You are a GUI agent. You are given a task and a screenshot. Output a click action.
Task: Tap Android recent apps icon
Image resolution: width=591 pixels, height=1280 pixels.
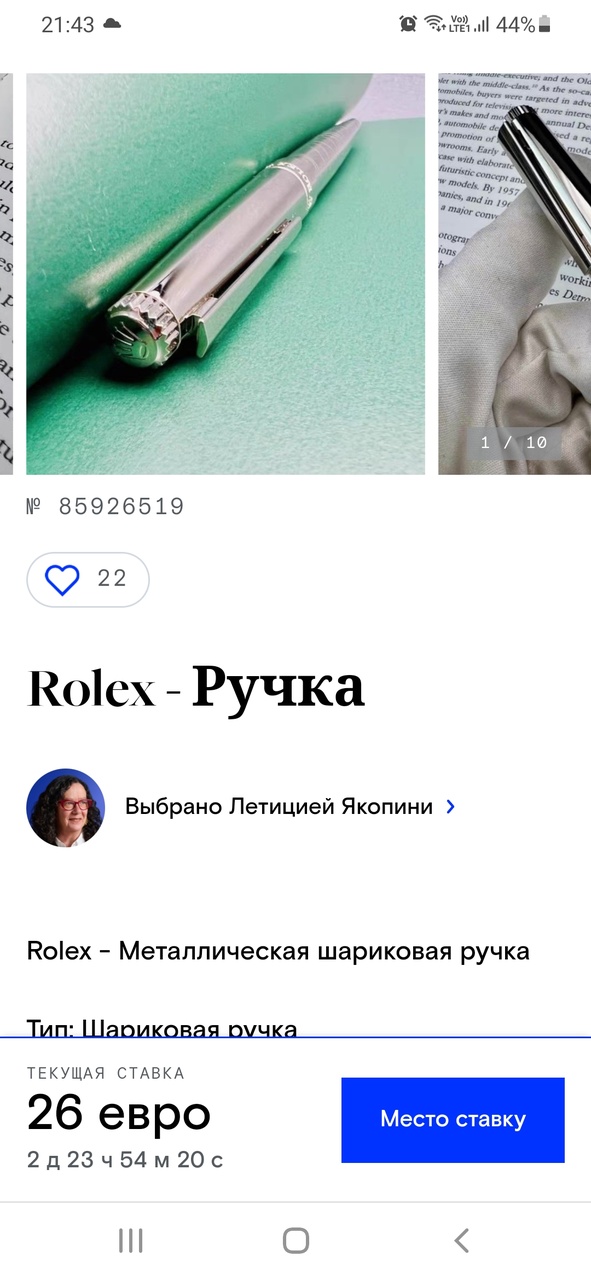coord(130,1241)
